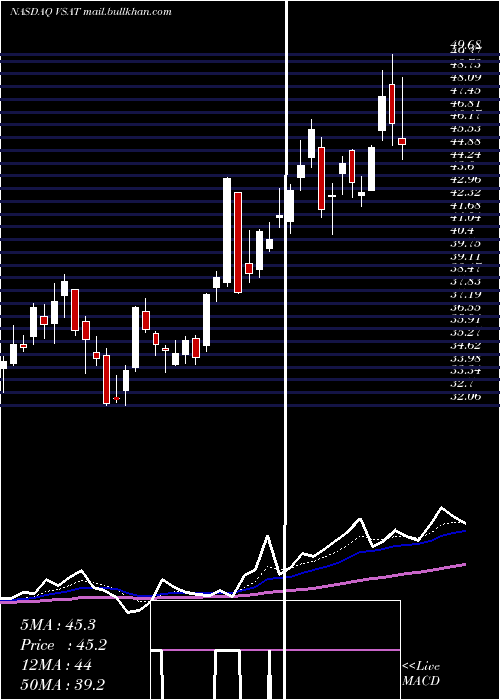Click the 36.55 price axis label
This screenshot has height=700, width=500.
pyautogui.click(x=466, y=308)
